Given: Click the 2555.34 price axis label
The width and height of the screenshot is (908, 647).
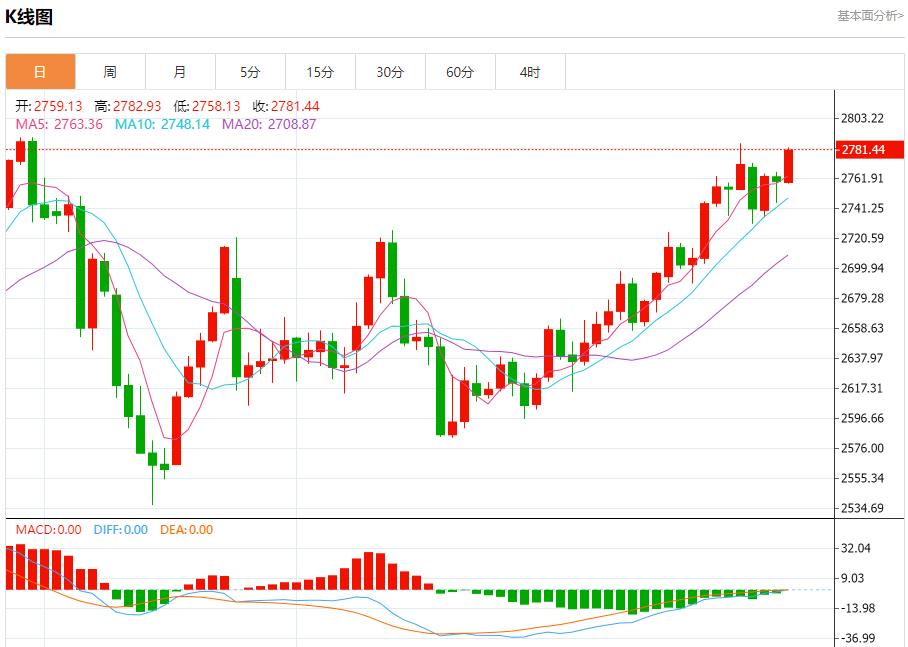Looking at the screenshot, I should click(x=862, y=478).
